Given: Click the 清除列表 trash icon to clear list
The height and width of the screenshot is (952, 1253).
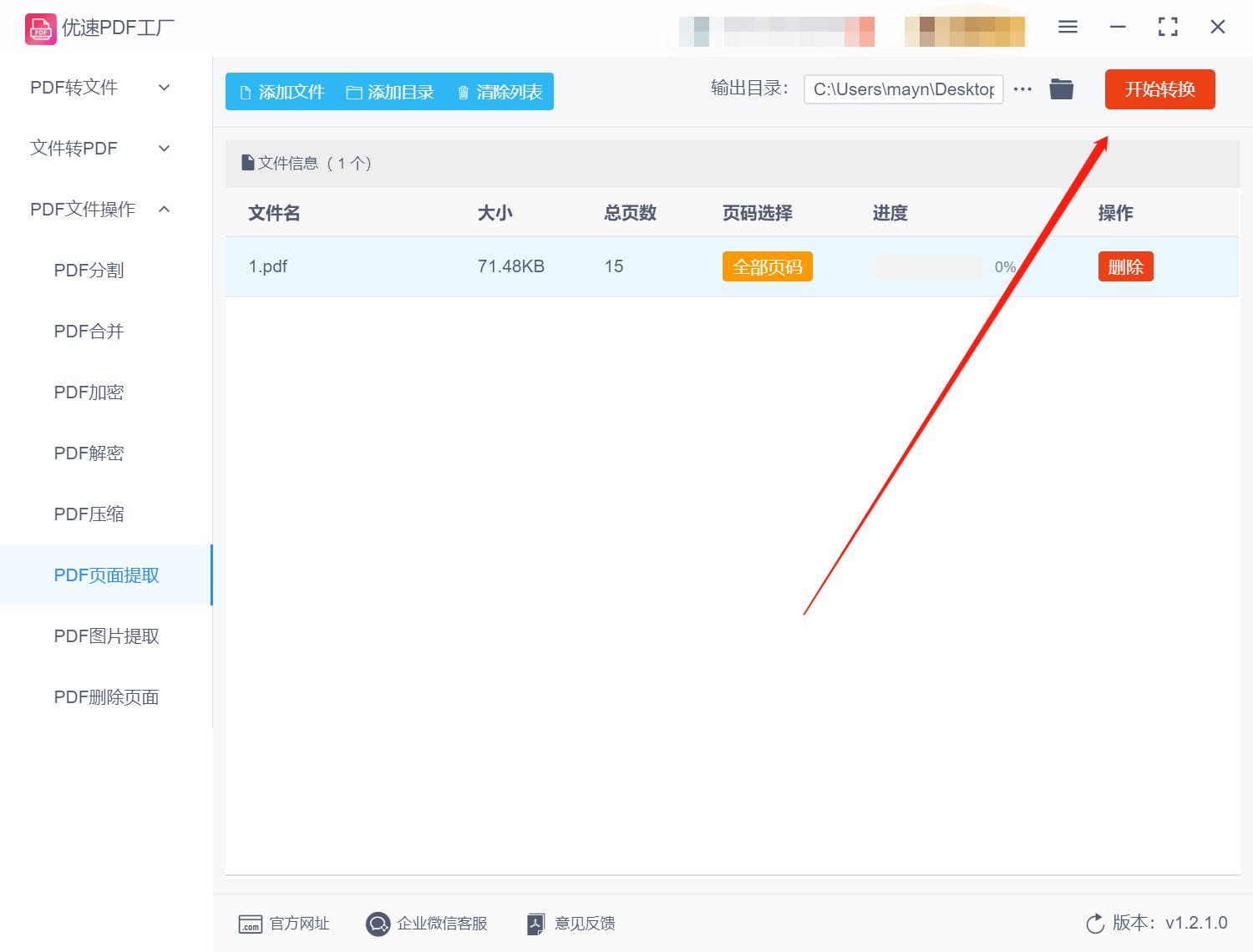Looking at the screenshot, I should (x=464, y=92).
